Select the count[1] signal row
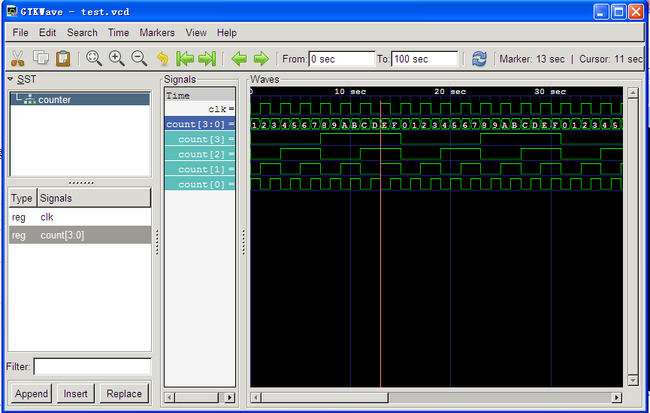Image resolution: width=650 pixels, height=413 pixels. (200, 169)
